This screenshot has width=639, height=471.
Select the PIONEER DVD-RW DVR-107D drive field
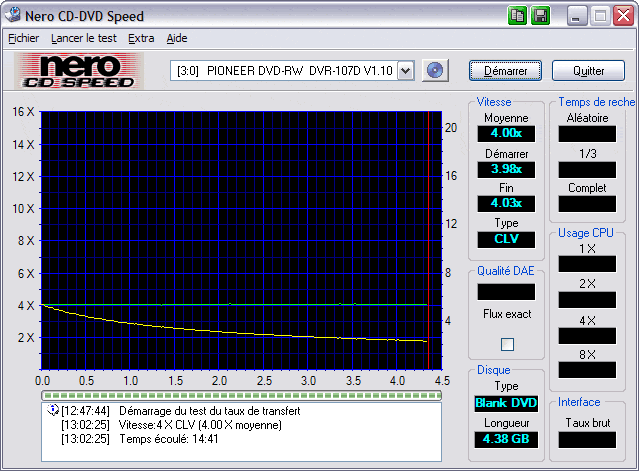292,71
